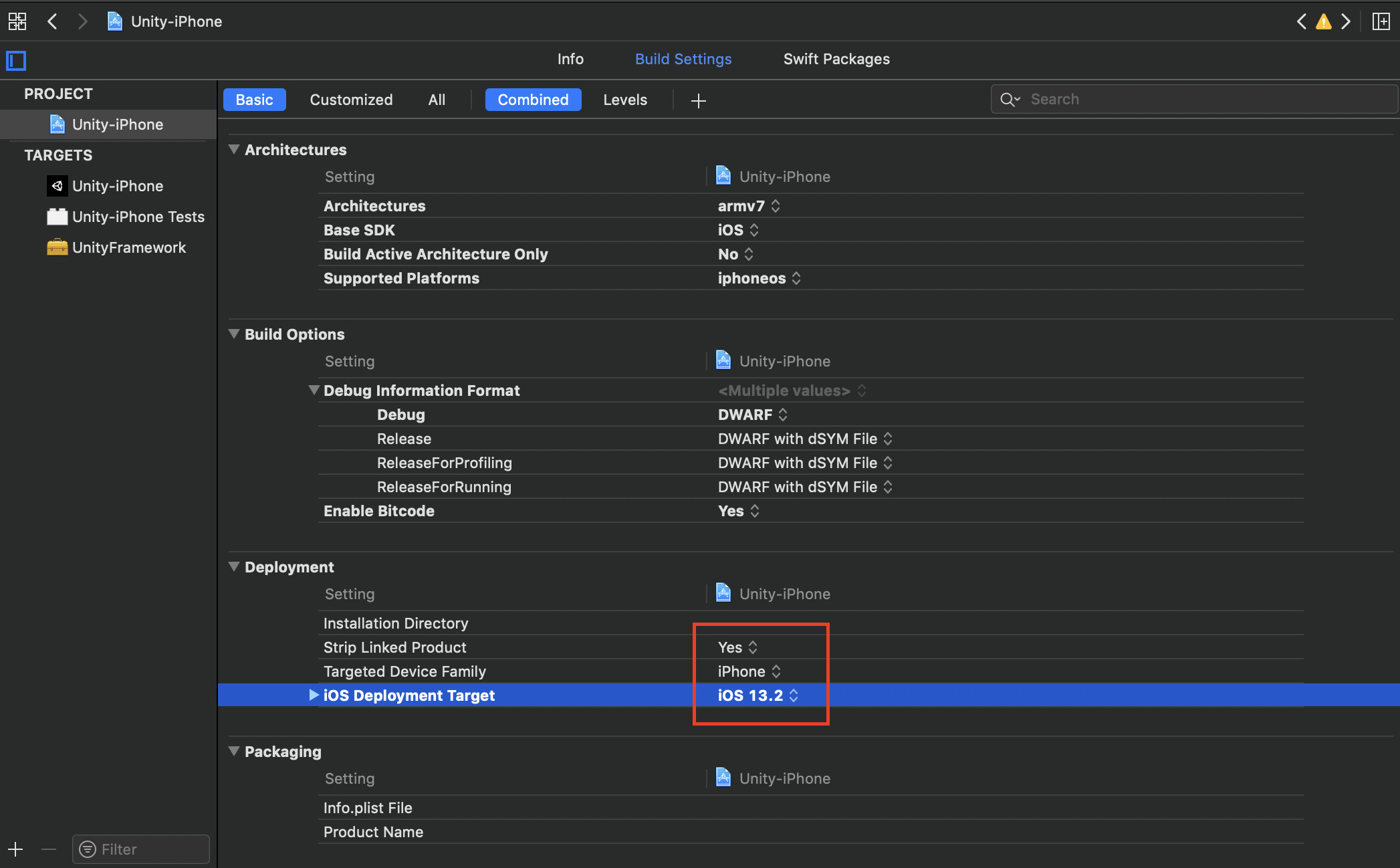The image size is (1400, 868).
Task: Collapse the Architectures section
Action: [x=234, y=149]
